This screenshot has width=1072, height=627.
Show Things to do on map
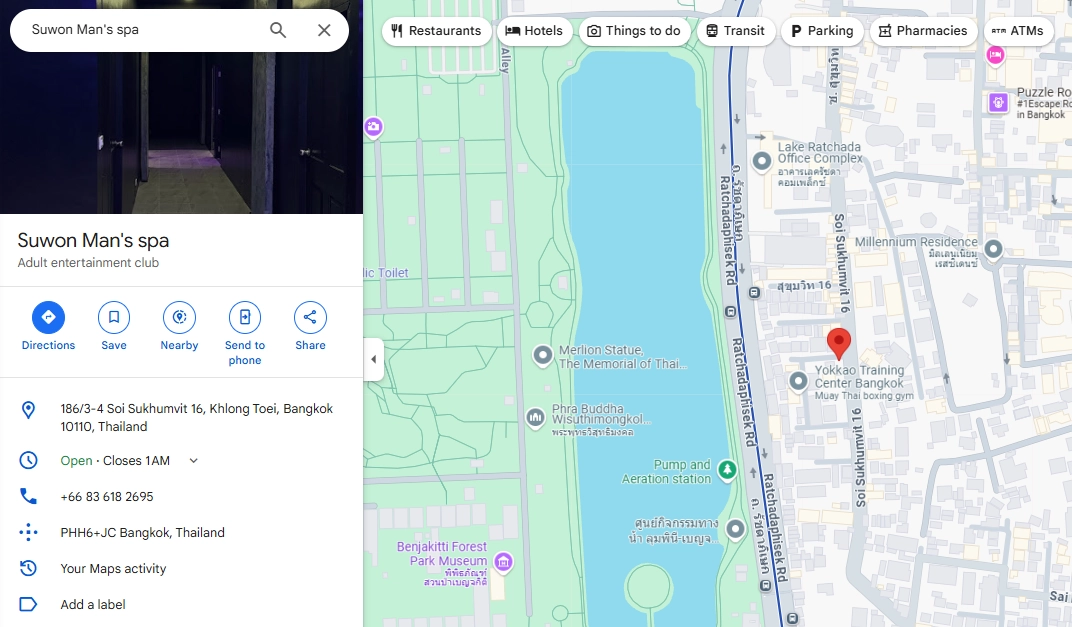point(634,31)
